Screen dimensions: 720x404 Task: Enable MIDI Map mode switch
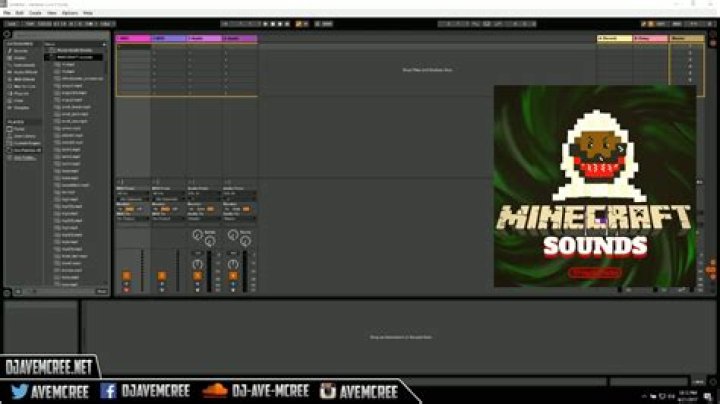677,24
